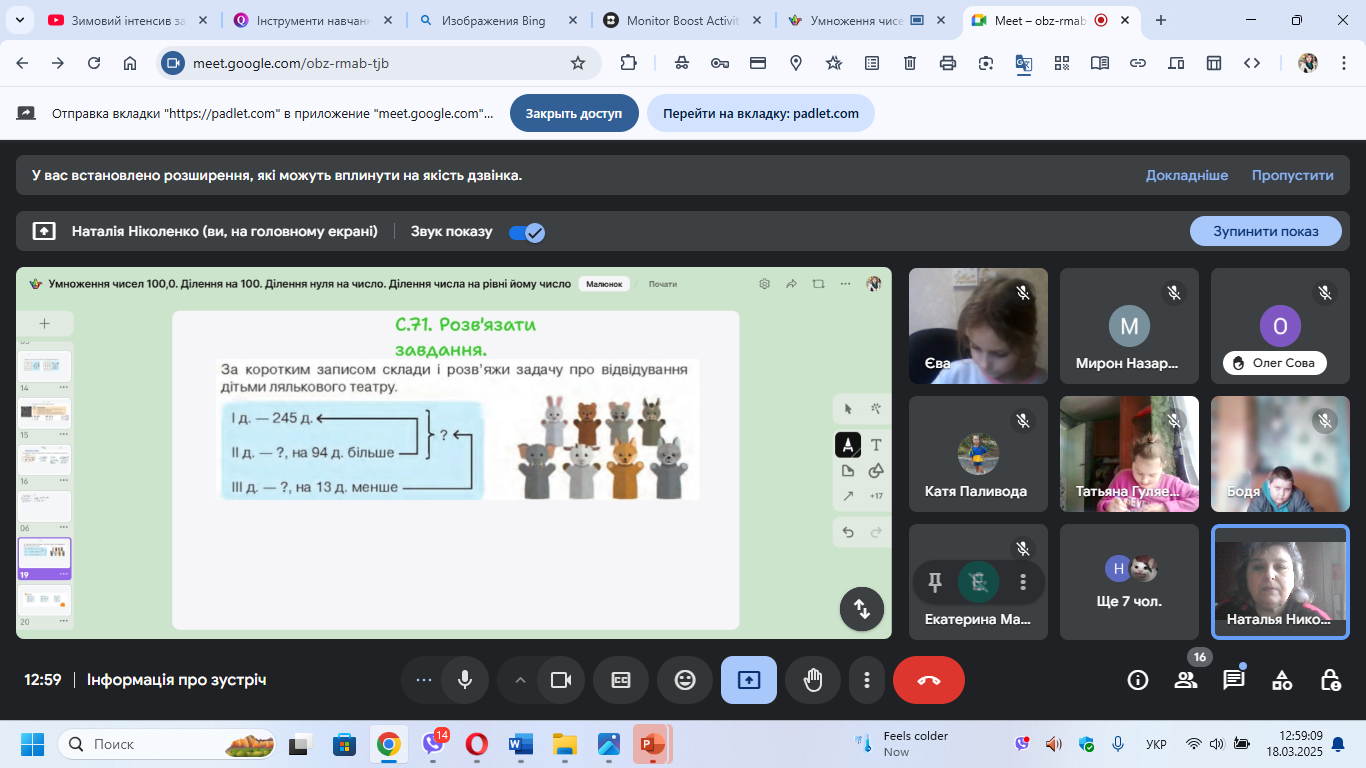Open the Padlet three-dots menu in header
Screen dimensions: 1366x768
(846, 284)
